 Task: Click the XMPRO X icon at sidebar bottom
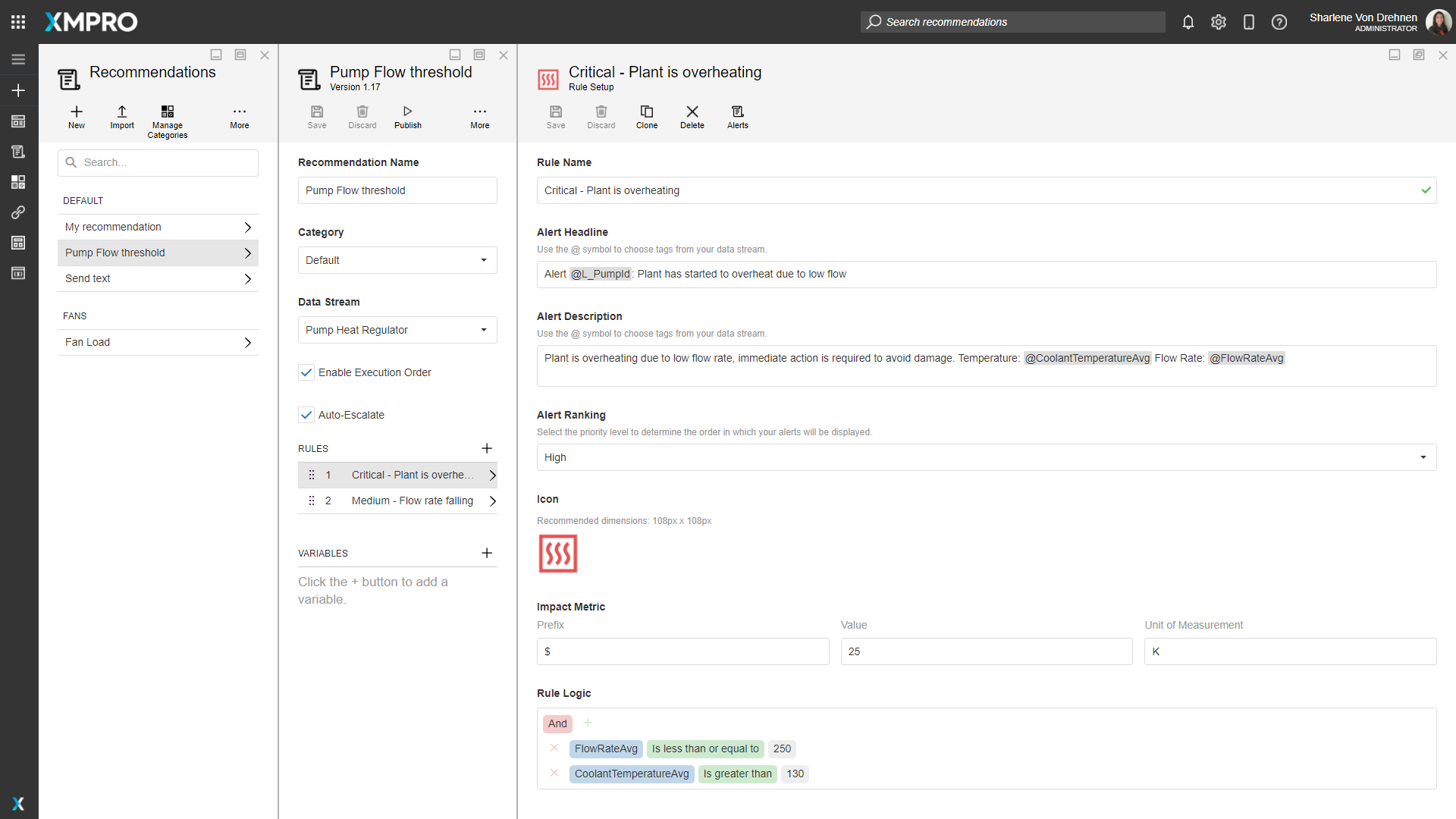point(18,804)
